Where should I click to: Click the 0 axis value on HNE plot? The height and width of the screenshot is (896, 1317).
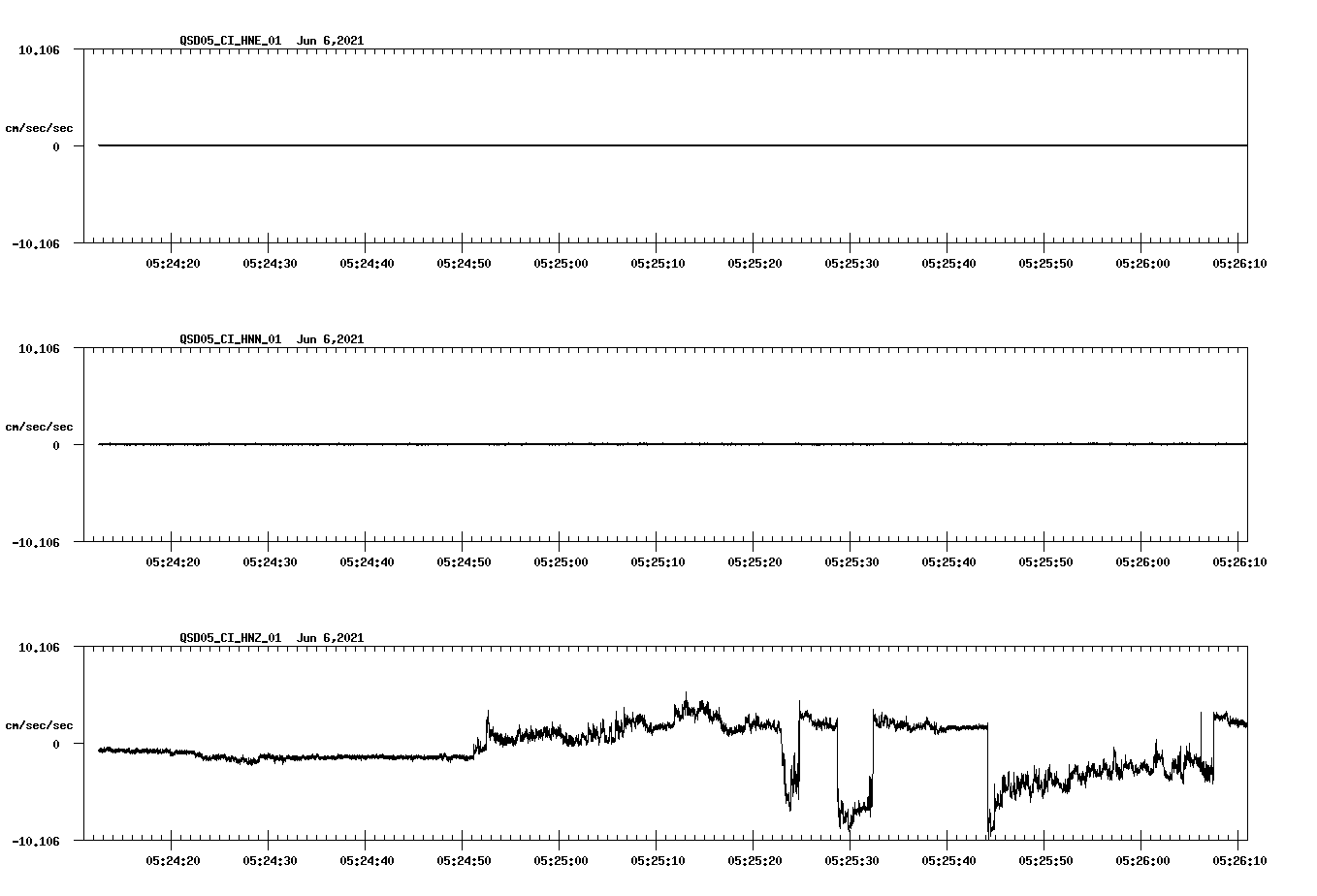tap(56, 147)
